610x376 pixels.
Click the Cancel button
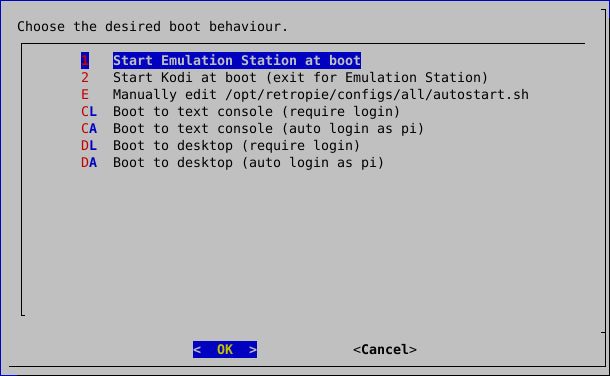pos(385,350)
